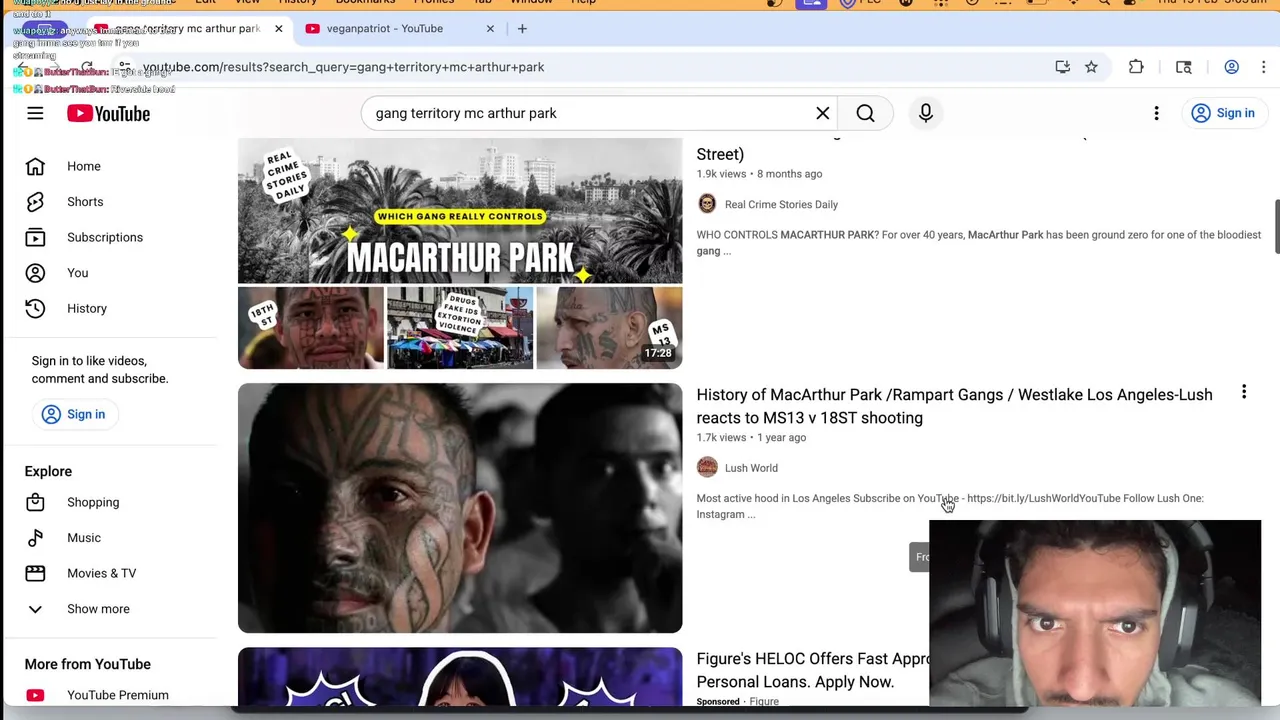Open Movies & TV under Explore
The image size is (1280, 720).
pyautogui.click(x=101, y=573)
